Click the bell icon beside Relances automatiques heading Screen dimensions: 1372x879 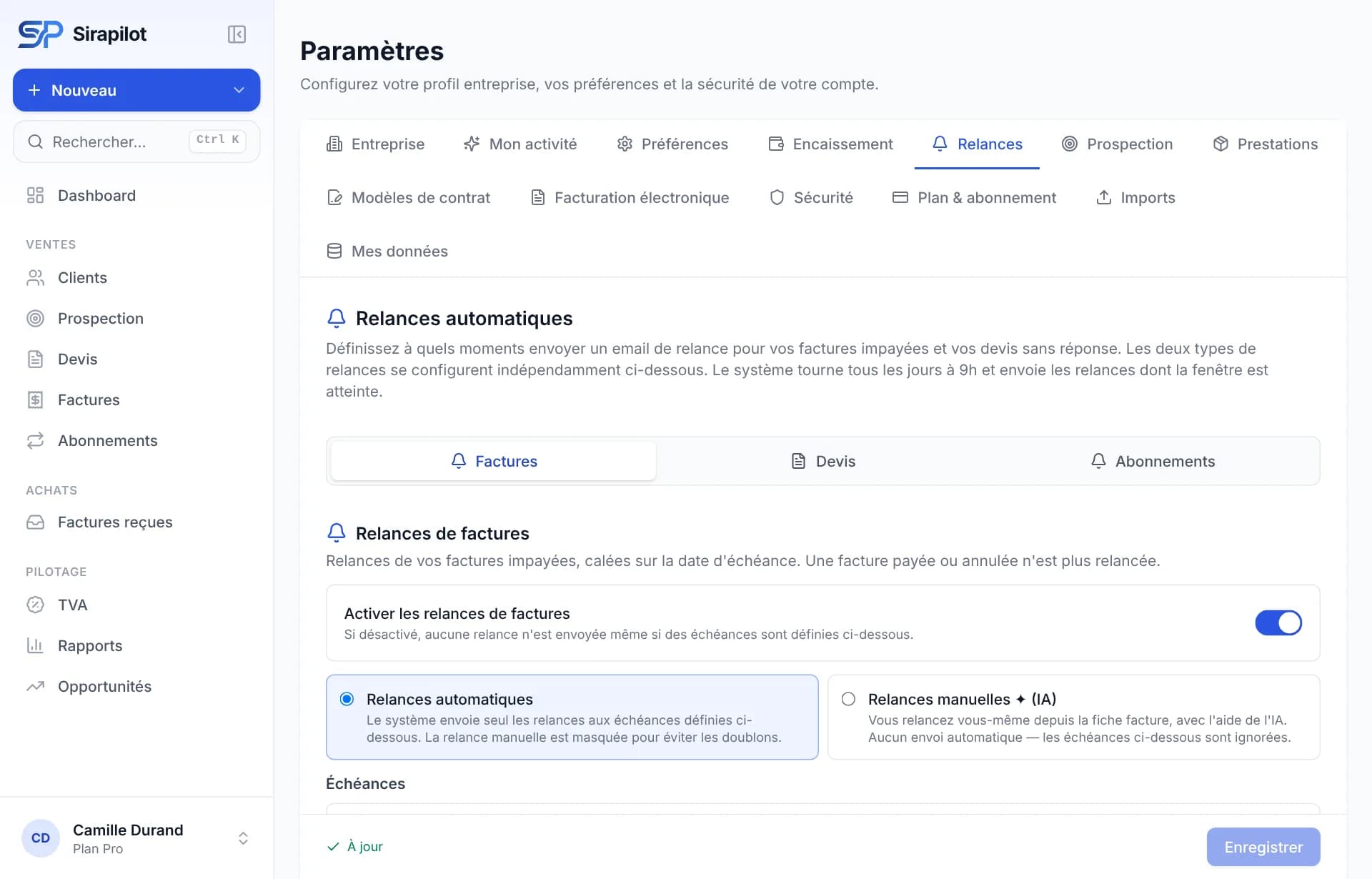tap(336, 318)
